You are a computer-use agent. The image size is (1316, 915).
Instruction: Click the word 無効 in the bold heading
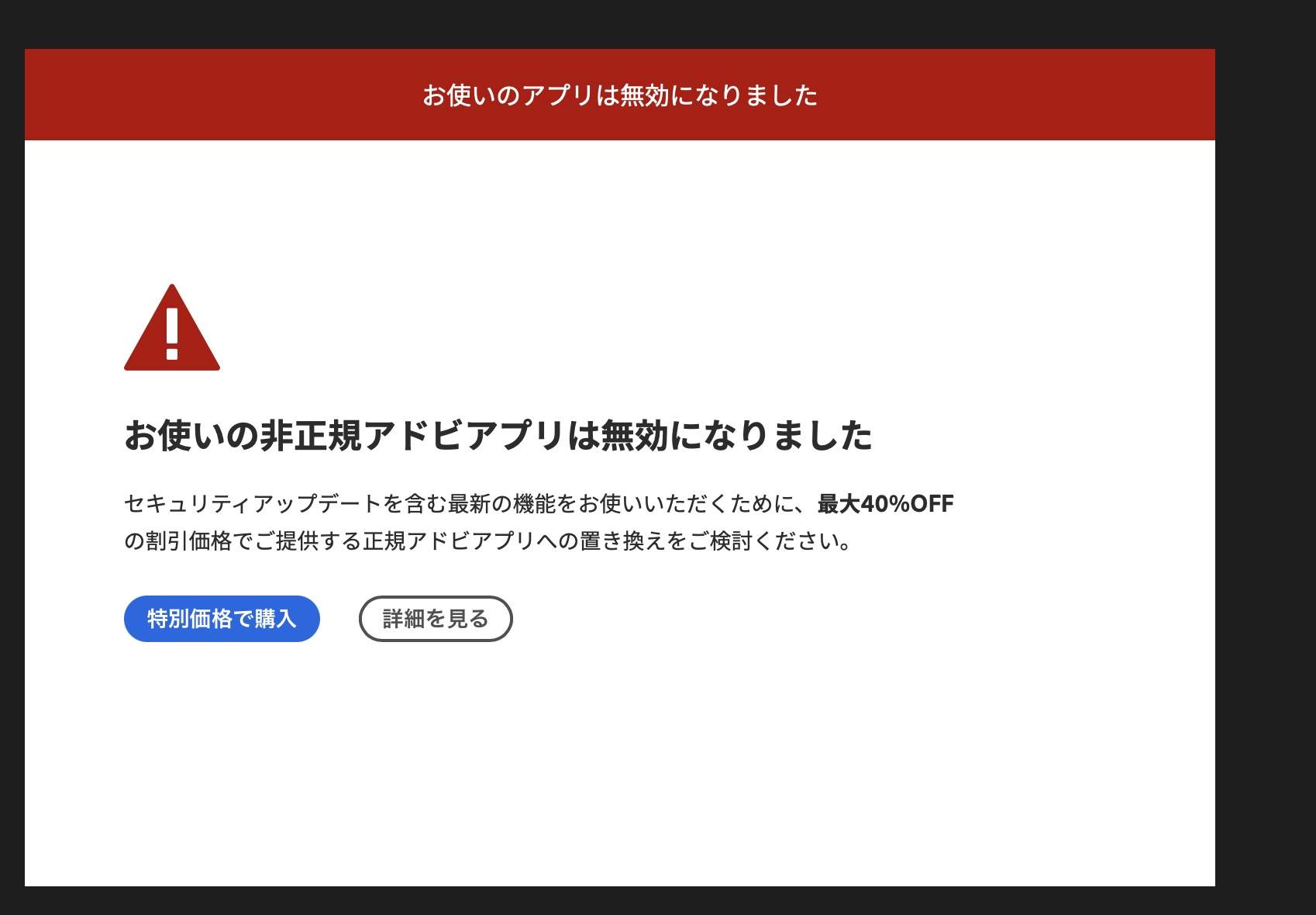[x=634, y=435]
